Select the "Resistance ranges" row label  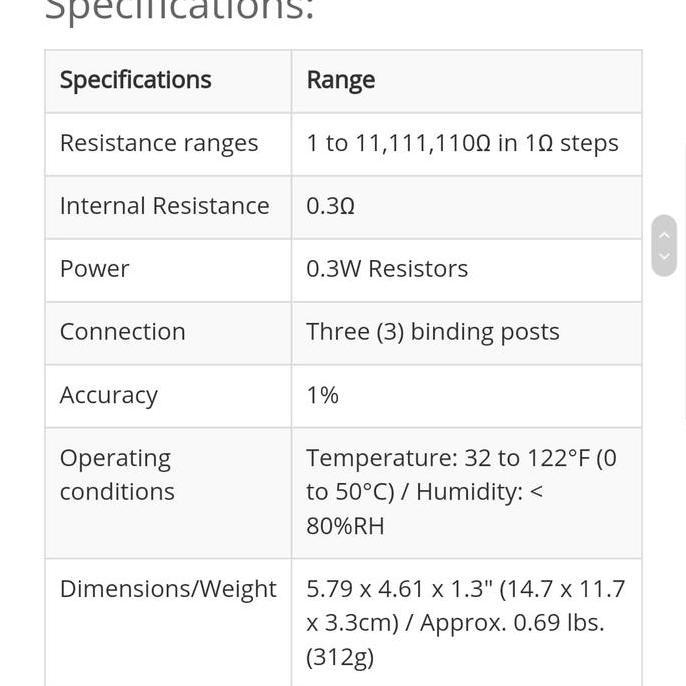tap(159, 143)
